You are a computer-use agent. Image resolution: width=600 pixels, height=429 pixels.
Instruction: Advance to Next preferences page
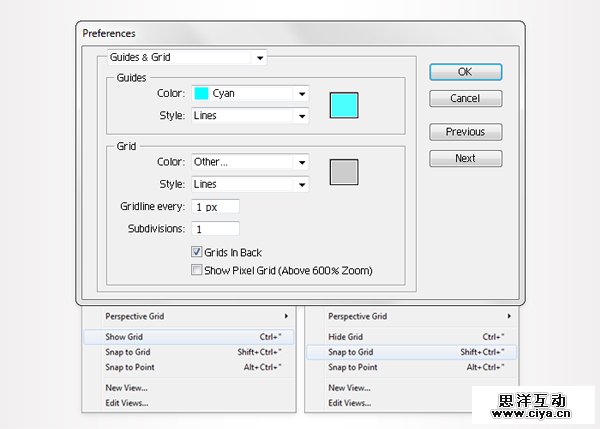coord(465,158)
